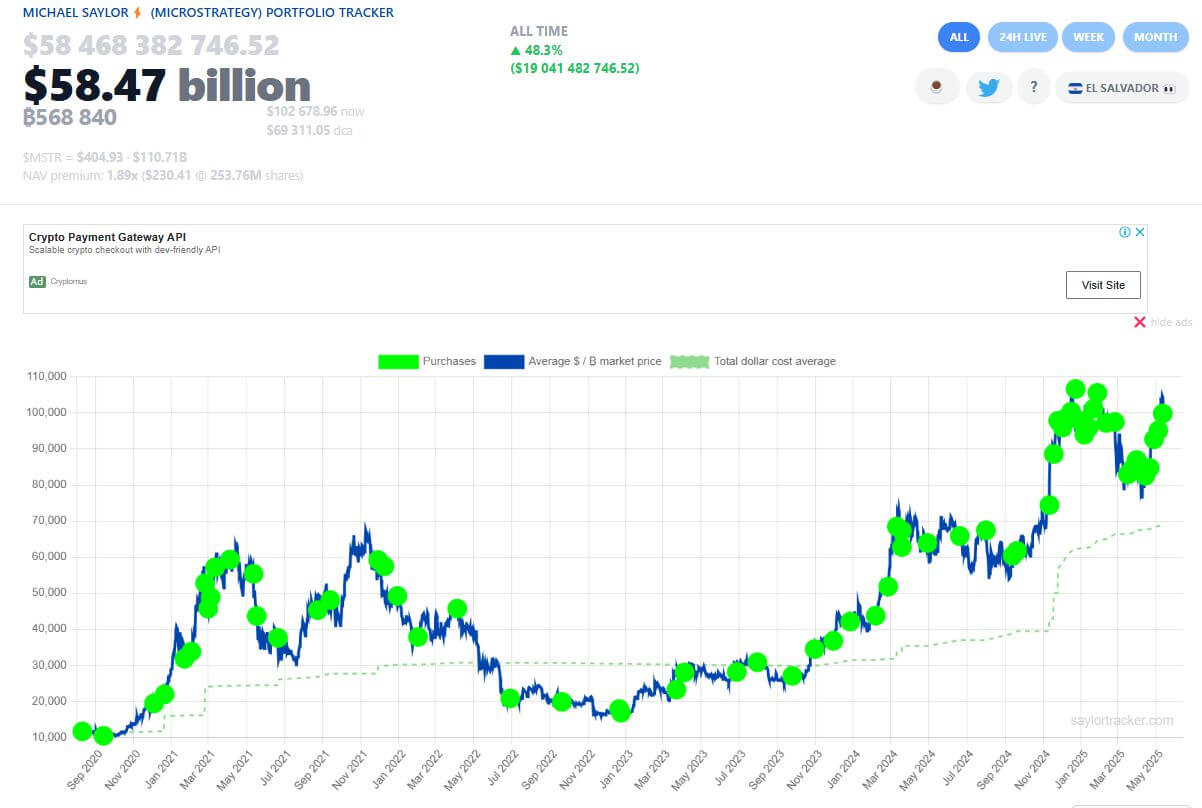Viewport: 1202px width, 808px height.
Task: Switch to the 24H LIVE view
Action: [x=1022, y=37]
